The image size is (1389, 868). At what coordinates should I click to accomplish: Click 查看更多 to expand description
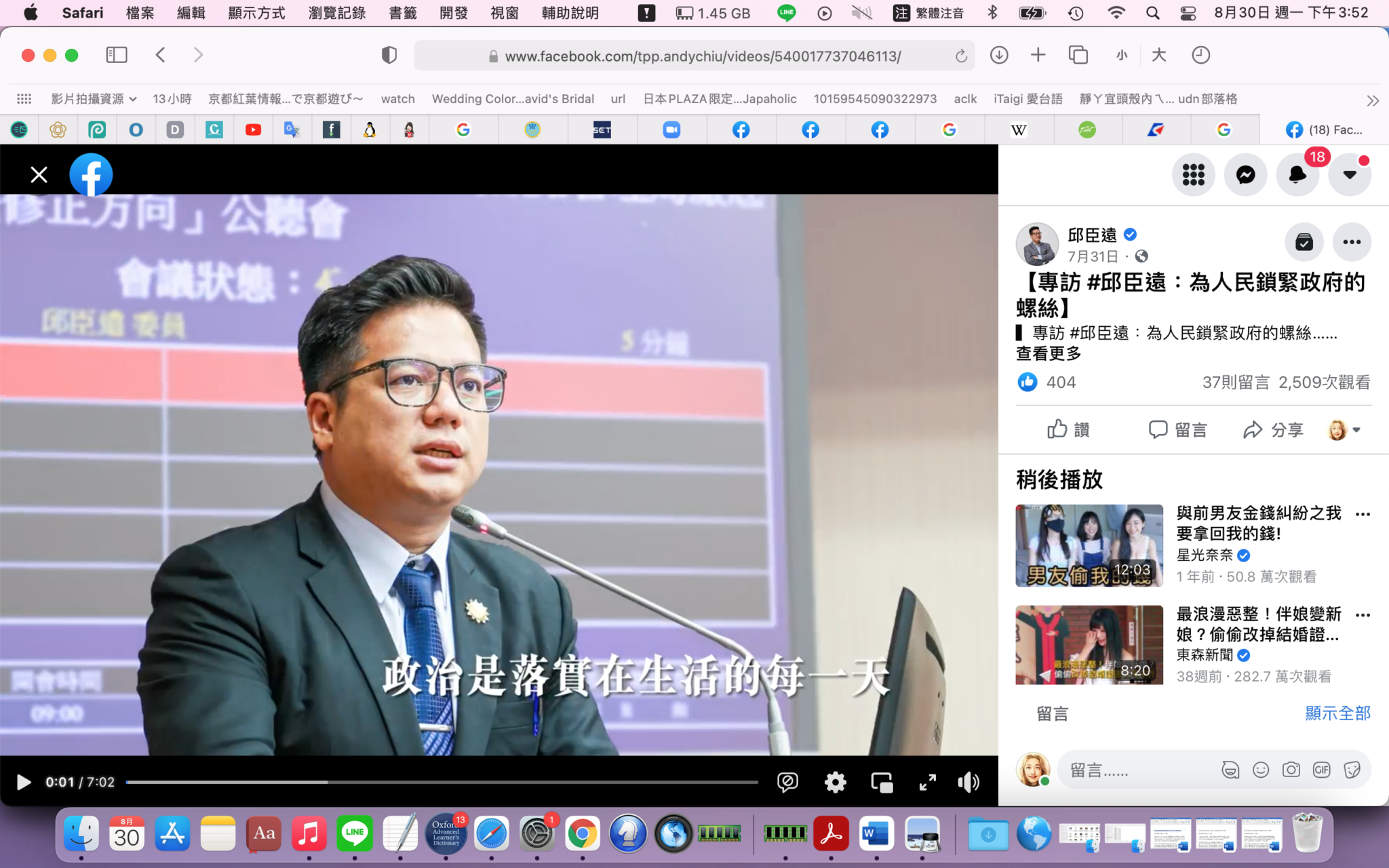click(1049, 353)
